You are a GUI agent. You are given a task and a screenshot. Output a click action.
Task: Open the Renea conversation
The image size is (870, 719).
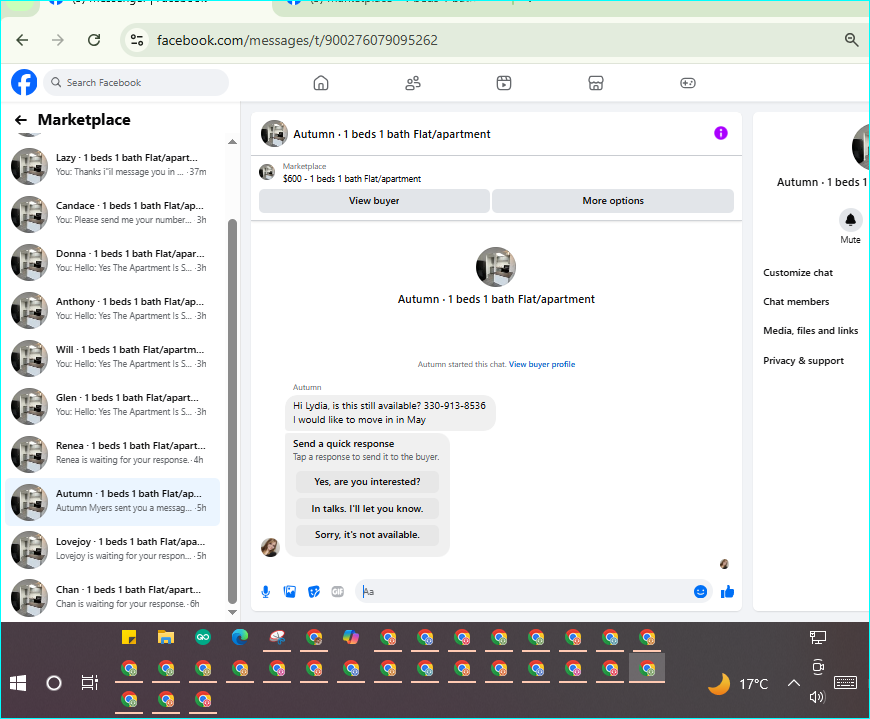[113, 454]
